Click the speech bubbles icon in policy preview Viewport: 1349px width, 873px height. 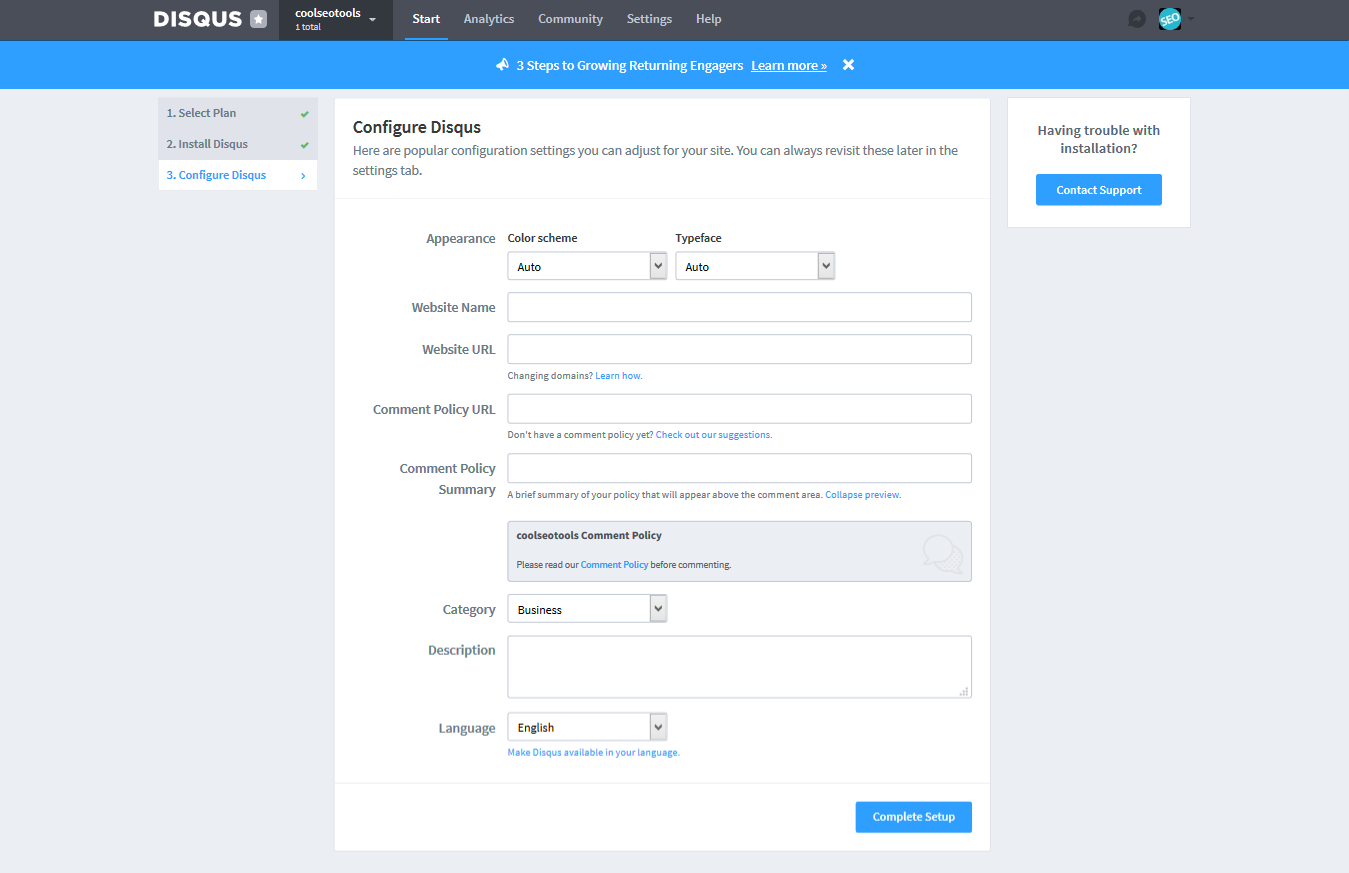(942, 554)
